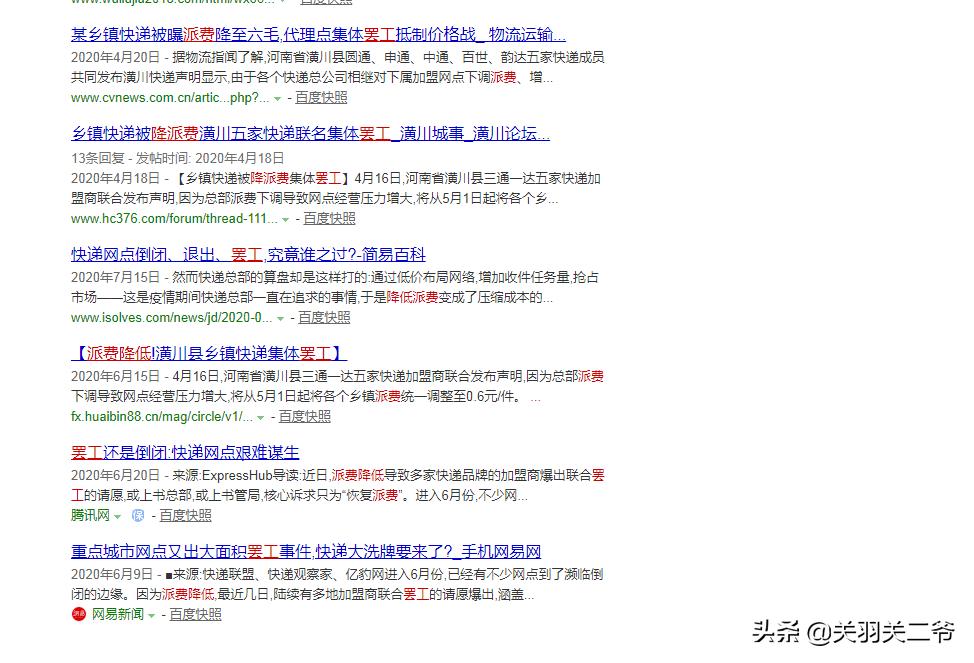The image size is (974, 663).
Task: Click the red 网易新闻 logo icon
Action: 78,614
